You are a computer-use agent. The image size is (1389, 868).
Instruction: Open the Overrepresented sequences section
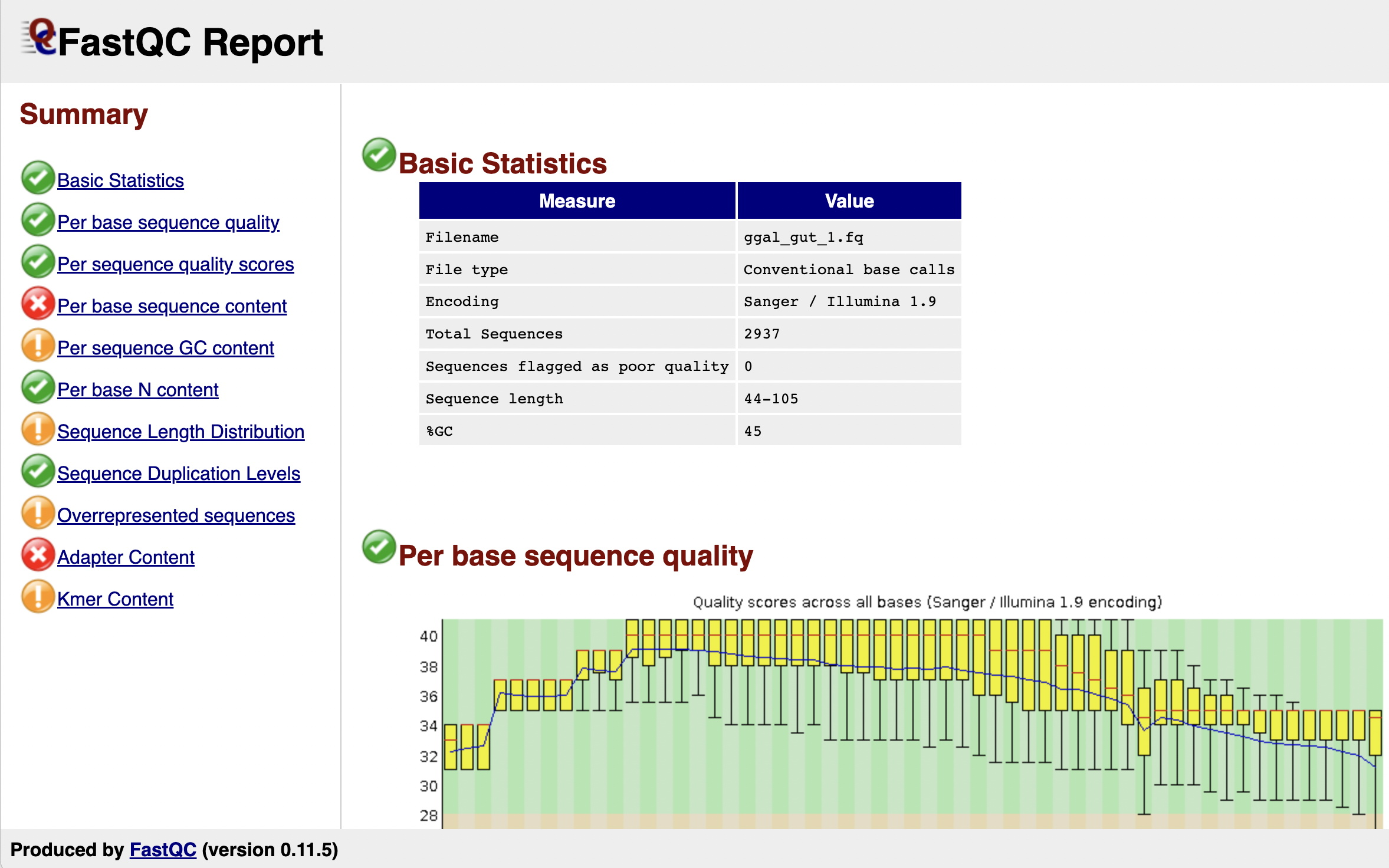coord(176,515)
